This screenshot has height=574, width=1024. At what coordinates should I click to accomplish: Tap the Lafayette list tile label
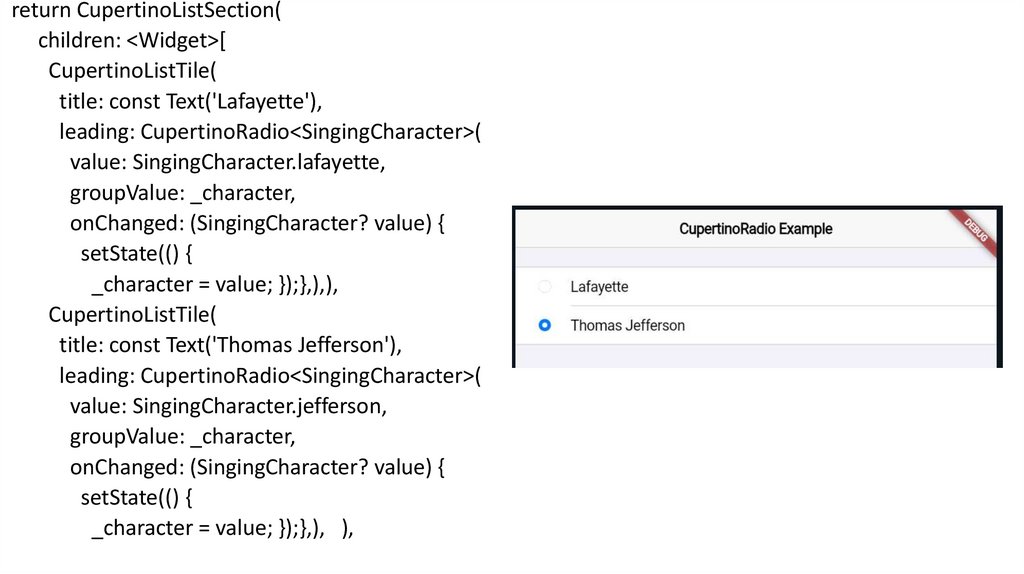[x=599, y=287]
